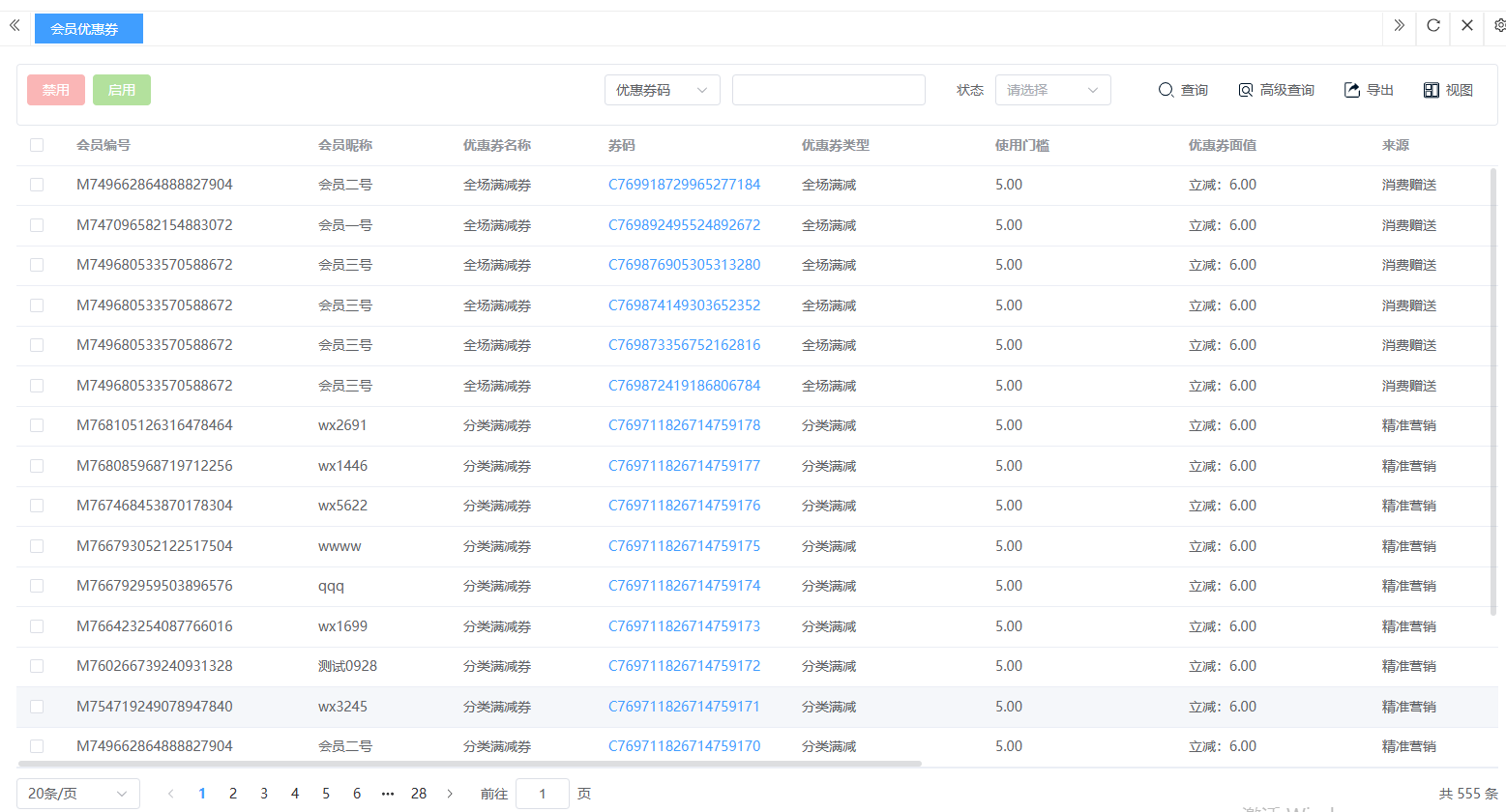This screenshot has height=812, width=1506.
Task: Go to page 3 in pagination
Action: (264, 794)
